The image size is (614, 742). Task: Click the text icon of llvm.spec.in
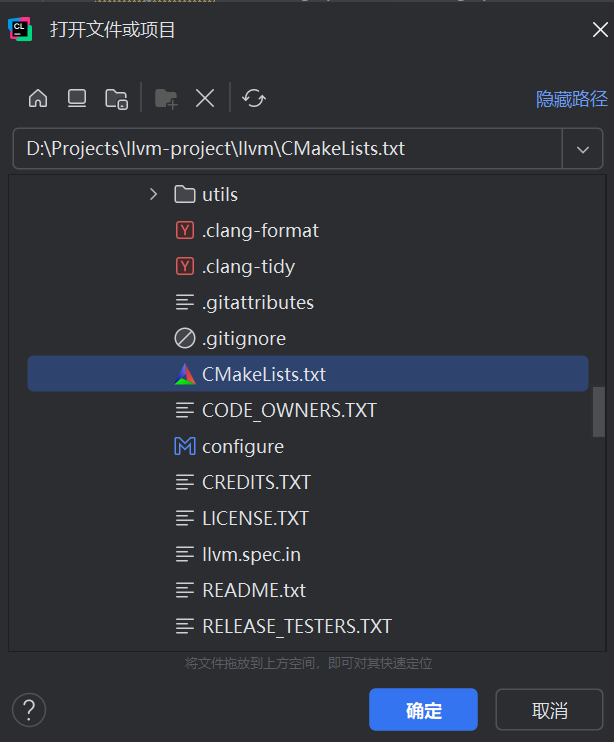tap(185, 554)
